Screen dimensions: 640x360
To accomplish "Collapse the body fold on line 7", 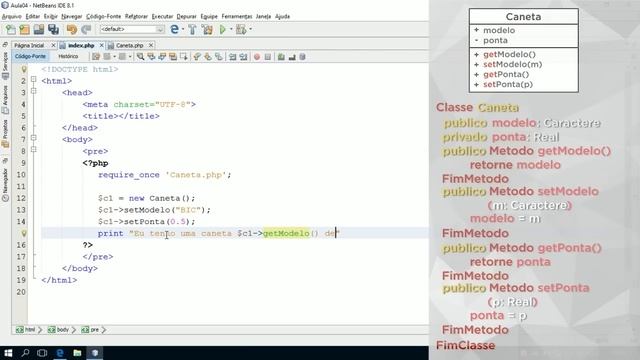I will [x=34, y=138].
